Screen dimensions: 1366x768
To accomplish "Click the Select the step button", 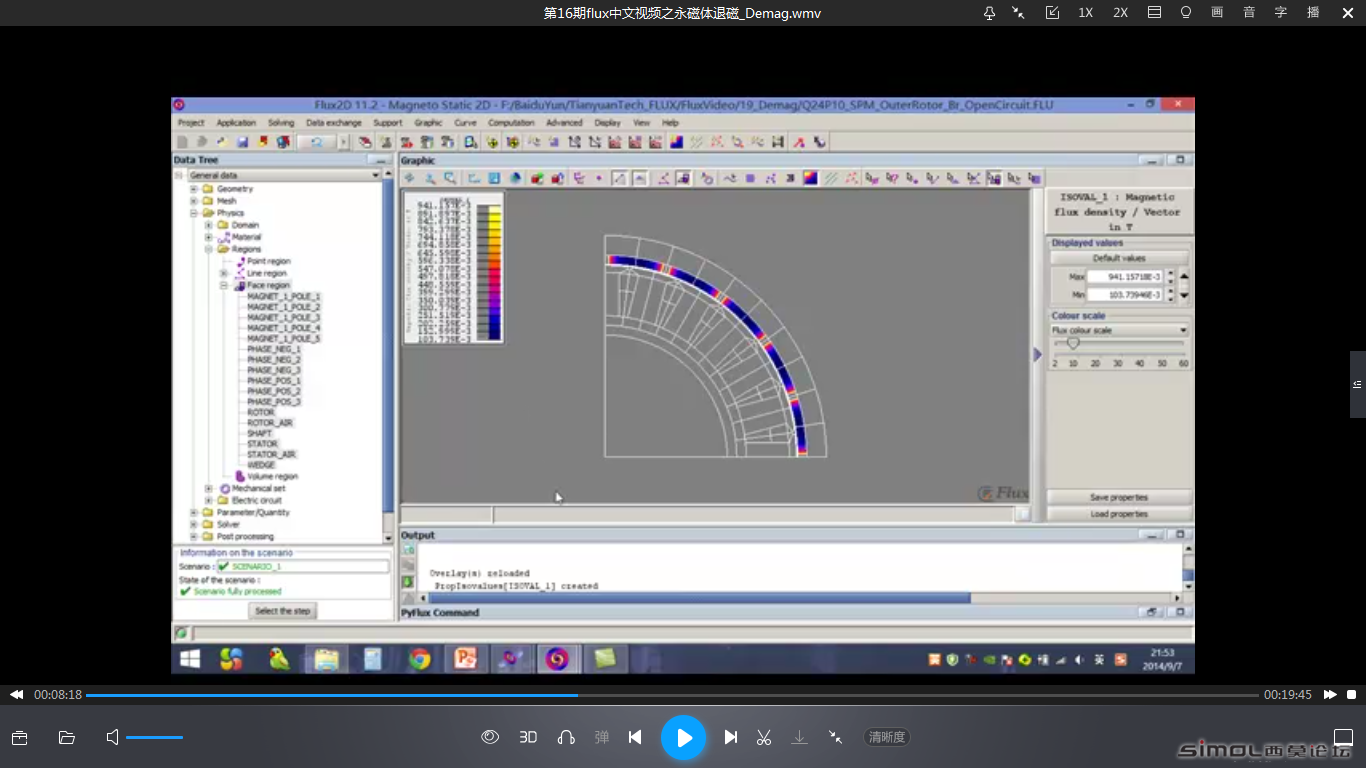I will 283,611.
